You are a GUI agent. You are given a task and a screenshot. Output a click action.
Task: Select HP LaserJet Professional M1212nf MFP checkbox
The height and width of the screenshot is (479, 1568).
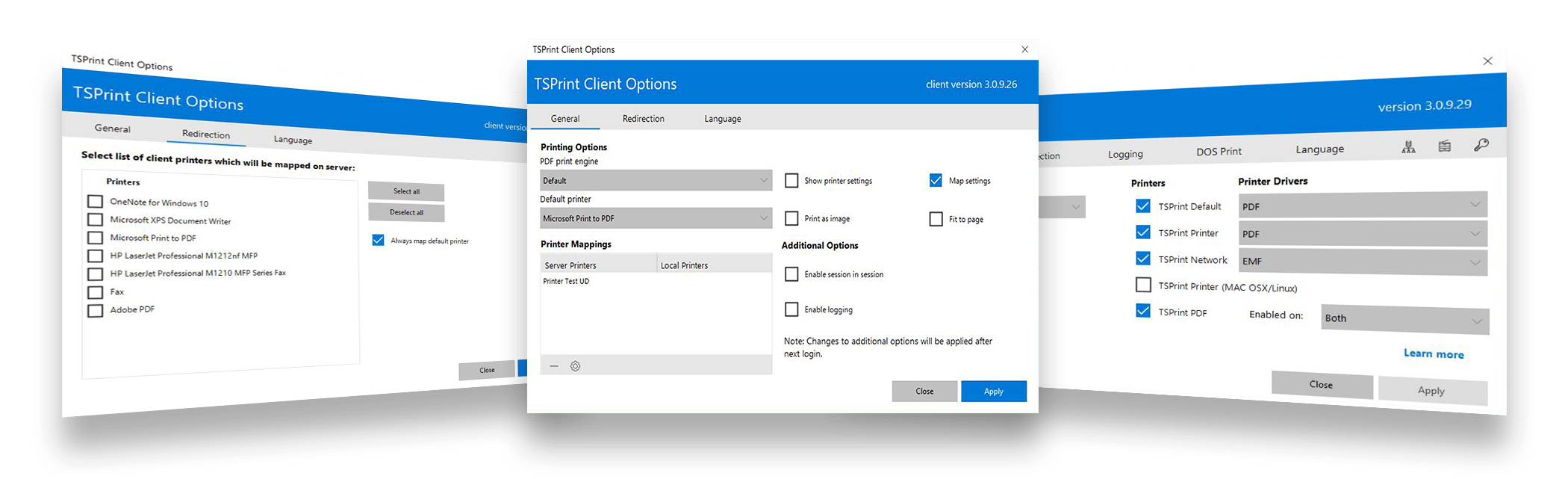pyautogui.click(x=95, y=256)
